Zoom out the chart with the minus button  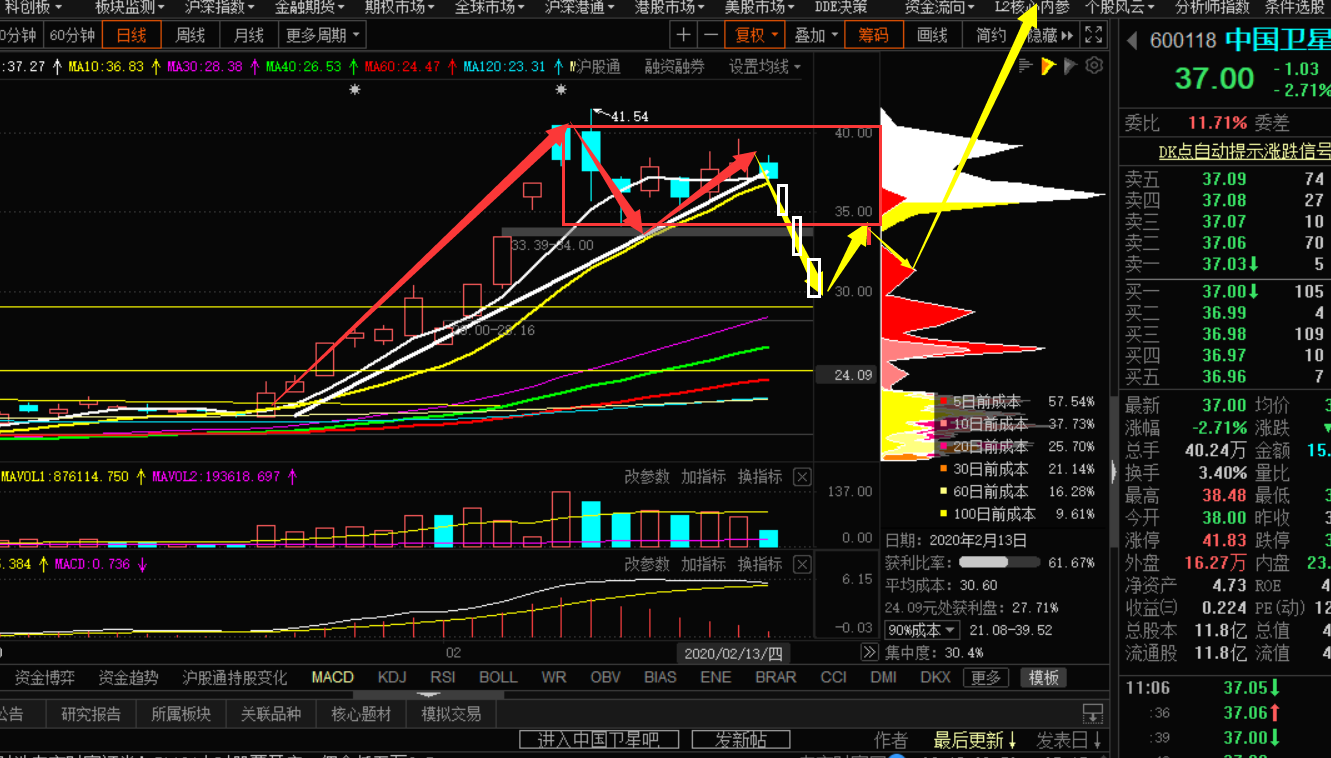click(710, 35)
